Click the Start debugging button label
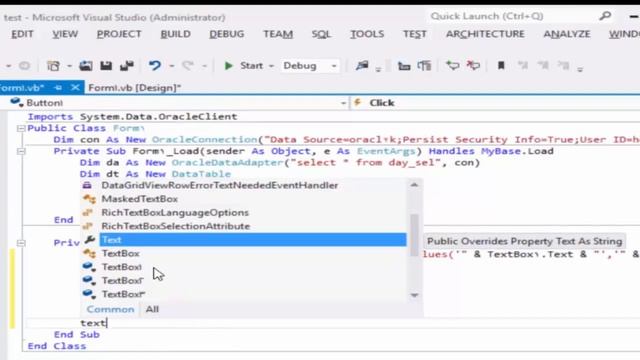The image size is (640, 360). pyautogui.click(x=251, y=66)
